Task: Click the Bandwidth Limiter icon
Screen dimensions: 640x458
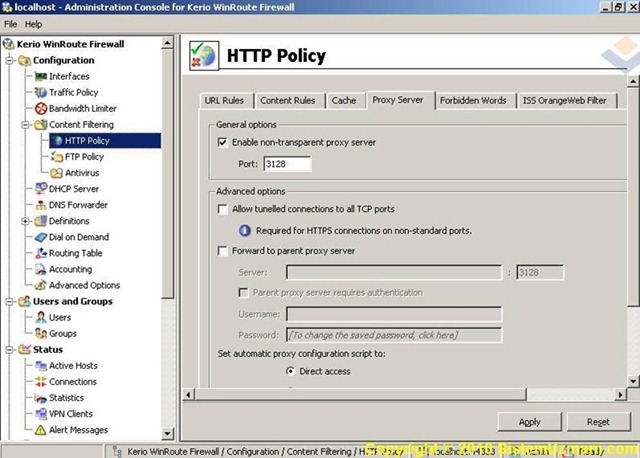Action: click(40, 109)
